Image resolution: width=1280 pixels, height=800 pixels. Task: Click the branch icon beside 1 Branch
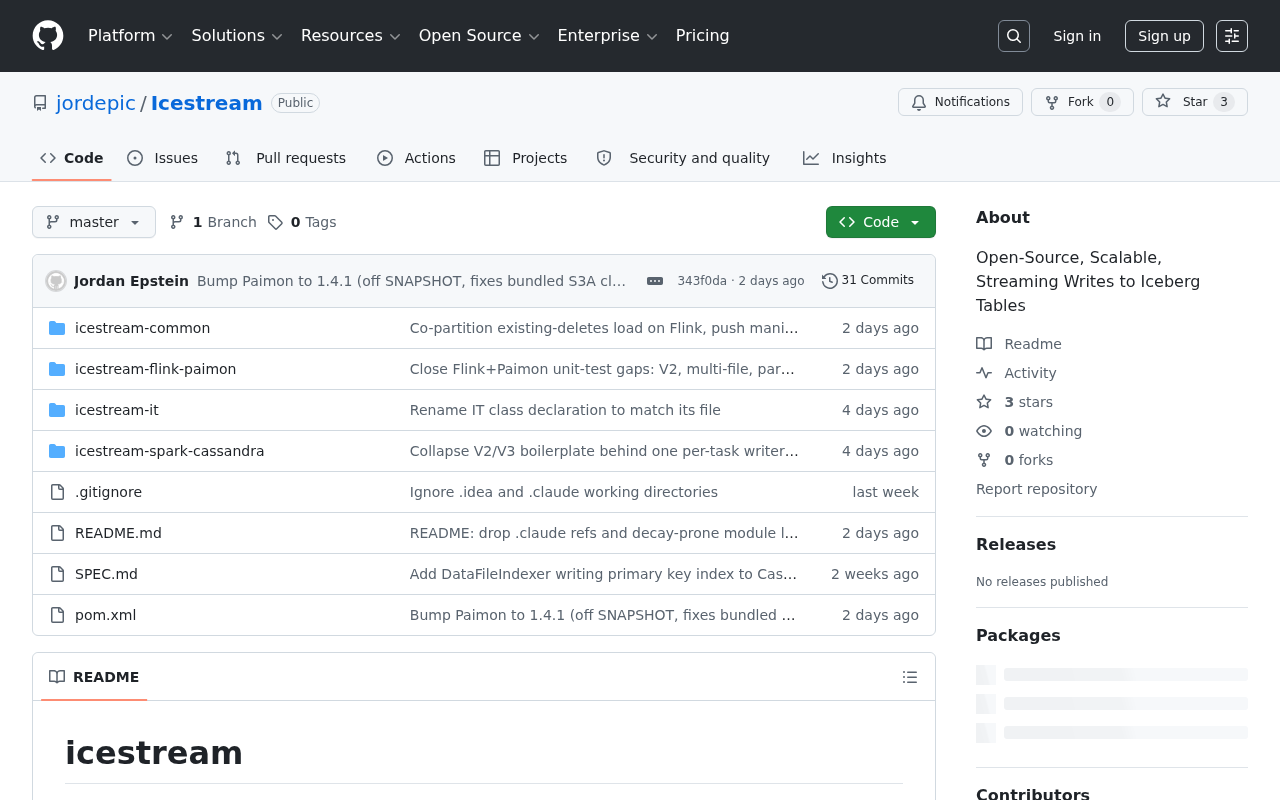pos(177,222)
